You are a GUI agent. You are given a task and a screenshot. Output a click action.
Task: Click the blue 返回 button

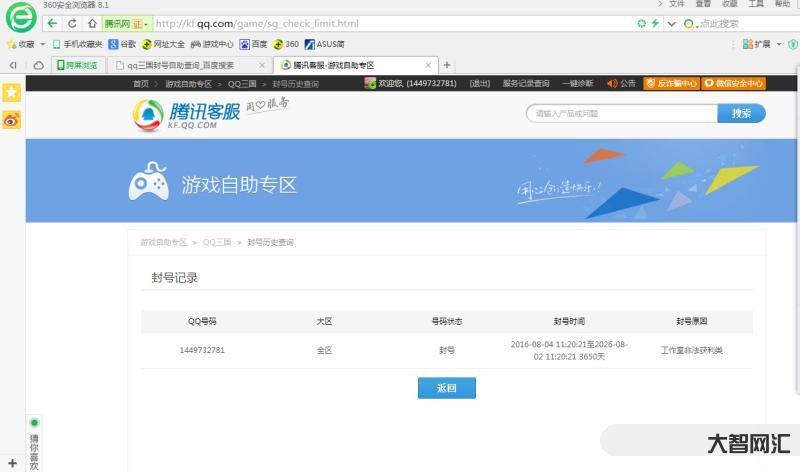click(446, 388)
